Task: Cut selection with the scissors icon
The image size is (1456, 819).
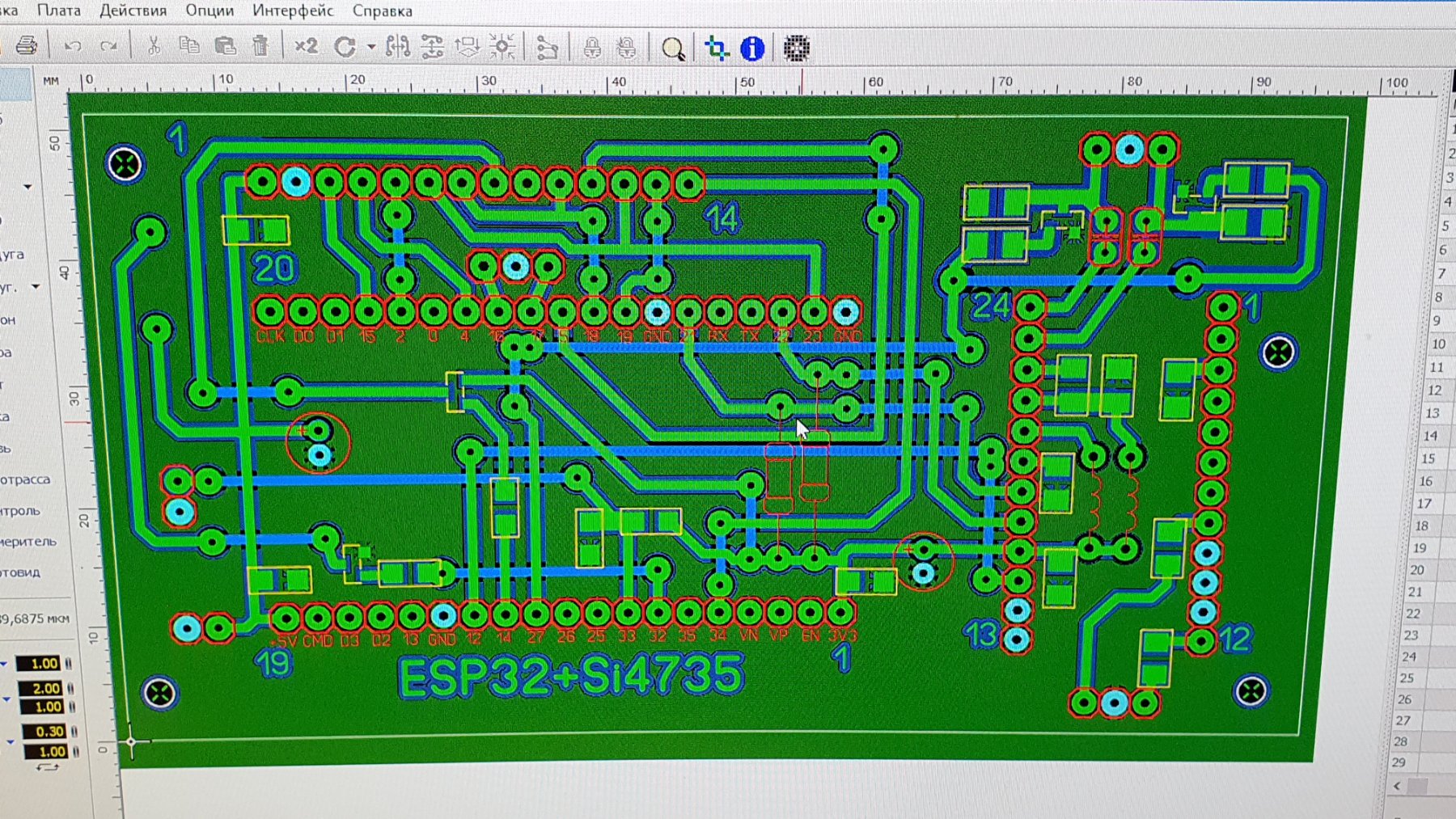Action: pyautogui.click(x=153, y=46)
